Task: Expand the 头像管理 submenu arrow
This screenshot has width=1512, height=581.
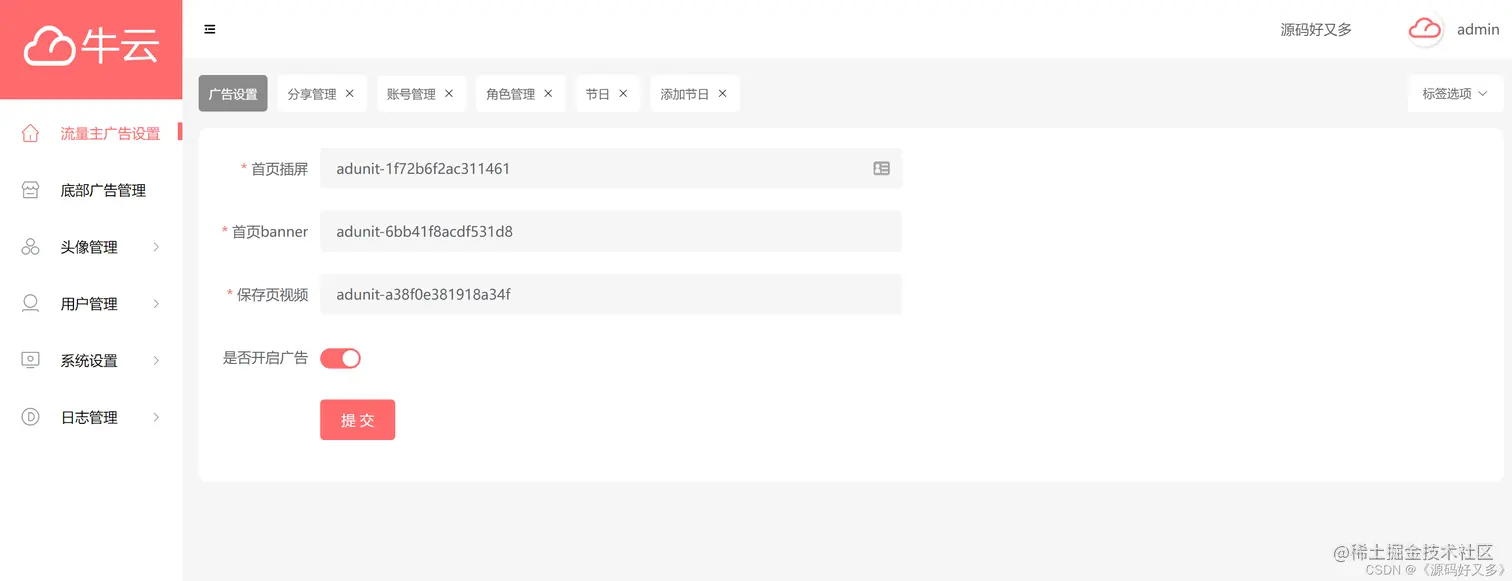Action: (156, 247)
